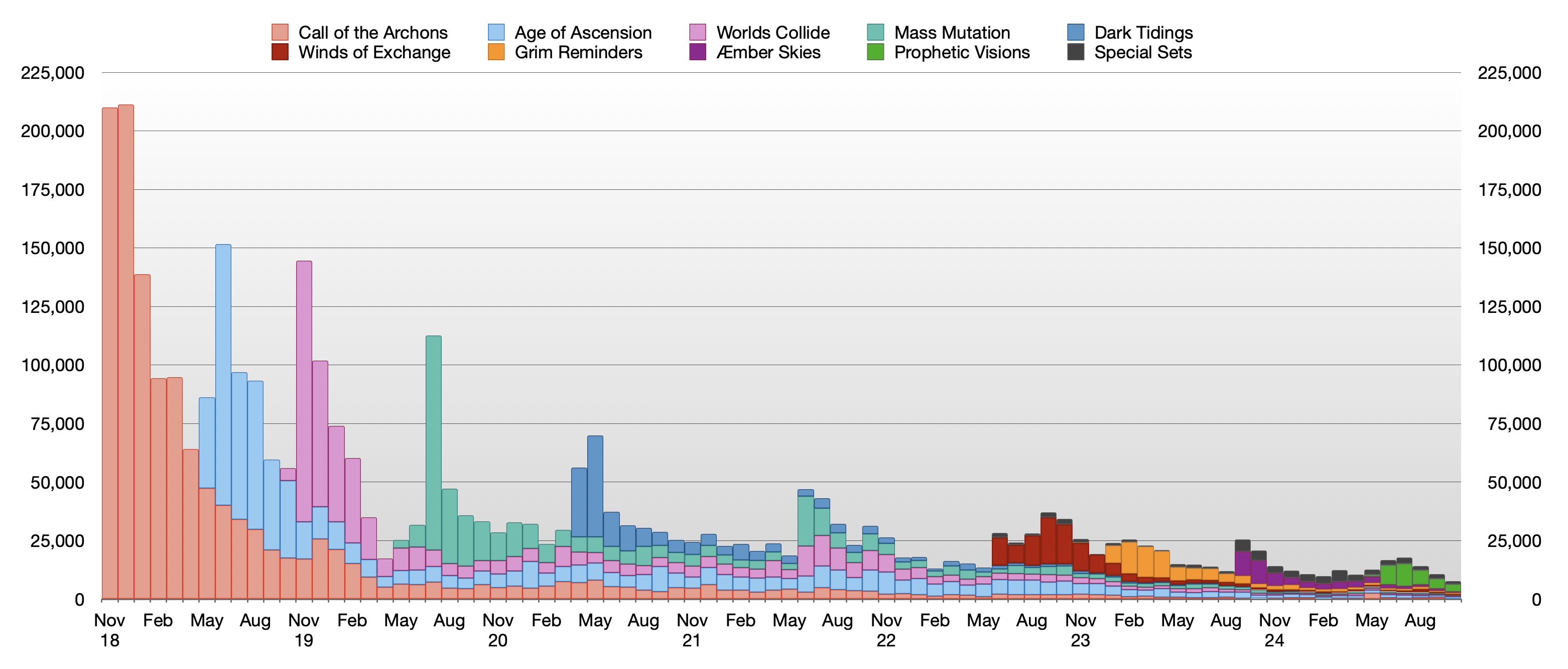Viewport: 1568px width, 669px height.
Task: Click the Age of Ascension legend swatch
Action: click(496, 32)
